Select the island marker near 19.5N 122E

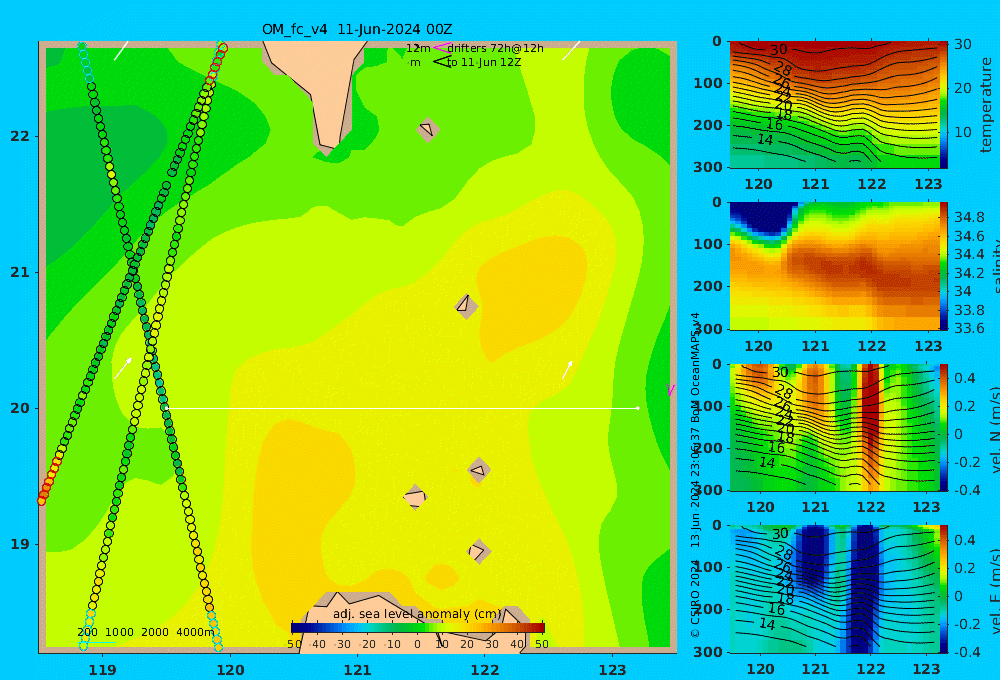(478, 471)
